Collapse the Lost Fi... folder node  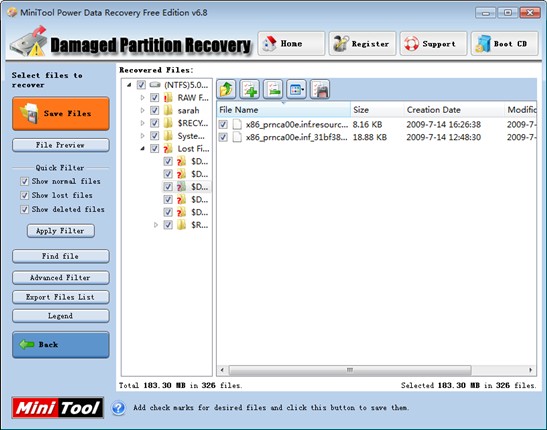click(x=142, y=149)
